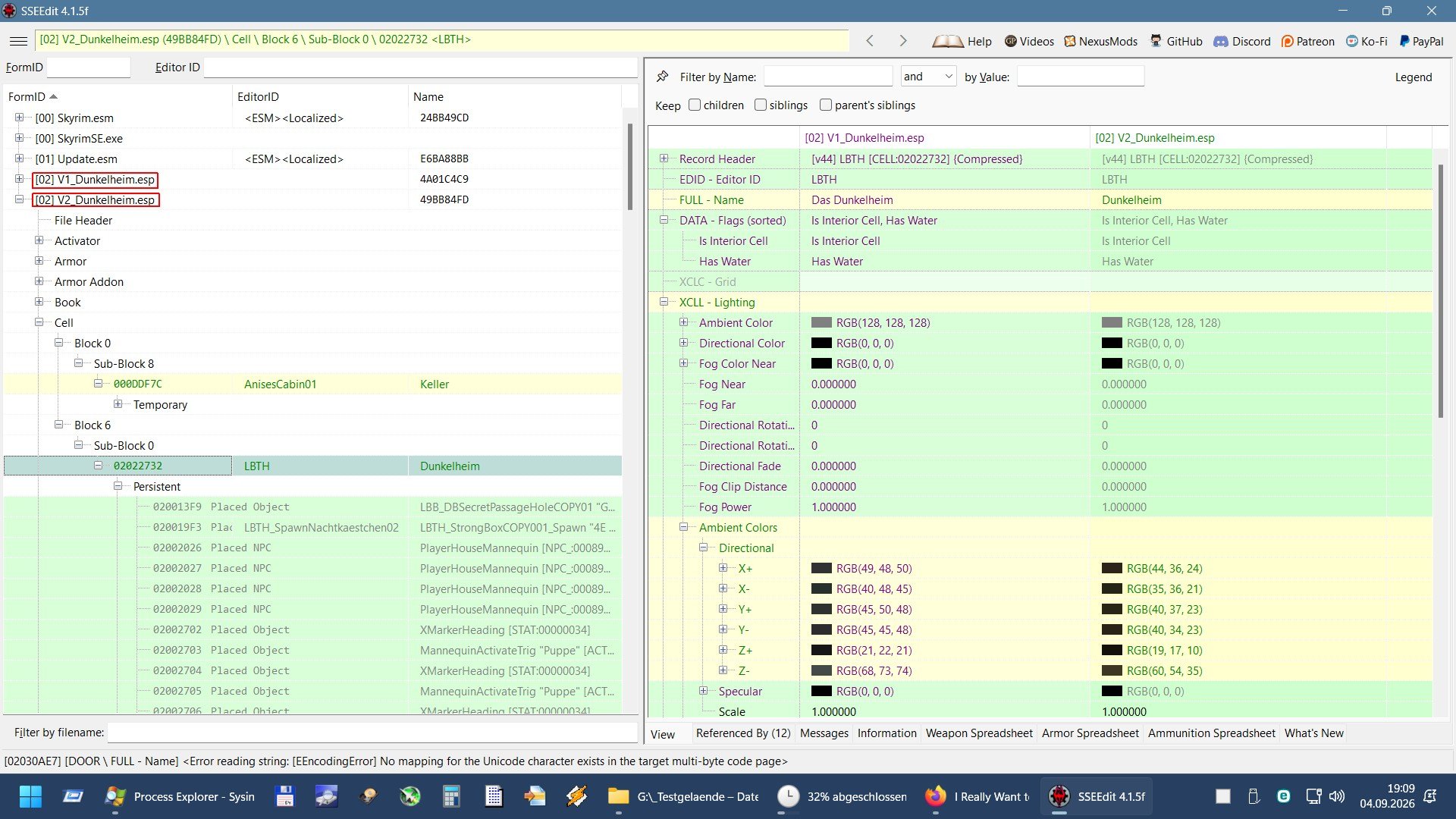Collapse the XCLL - Lighting section
Image resolution: width=1456 pixels, height=819 pixels.
[664, 302]
